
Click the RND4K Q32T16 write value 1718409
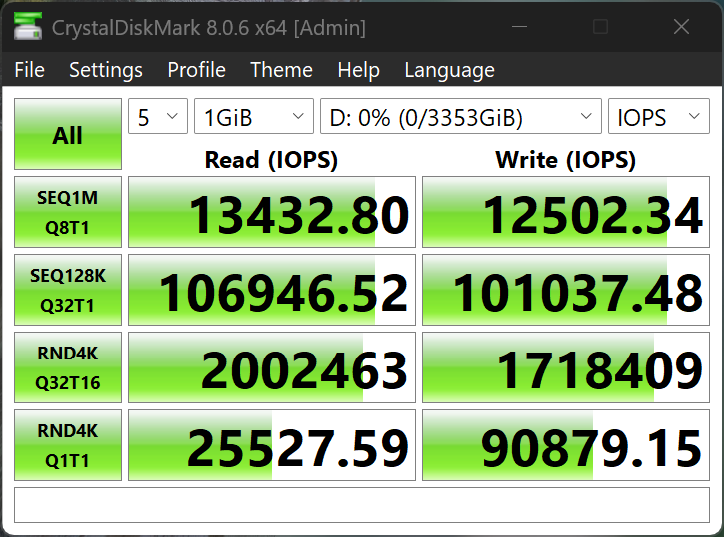coord(566,368)
